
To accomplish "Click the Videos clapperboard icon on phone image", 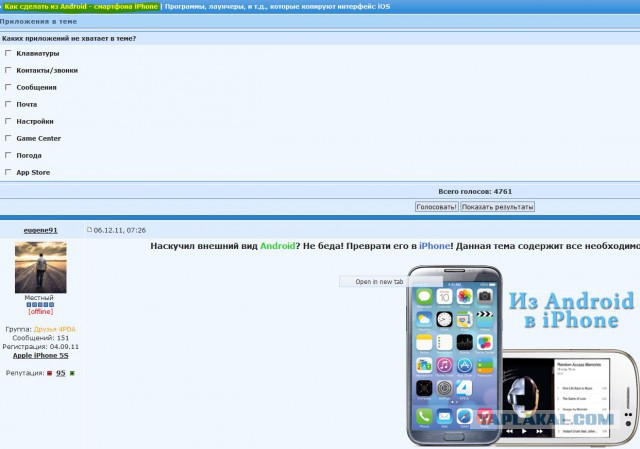I will [484, 320].
